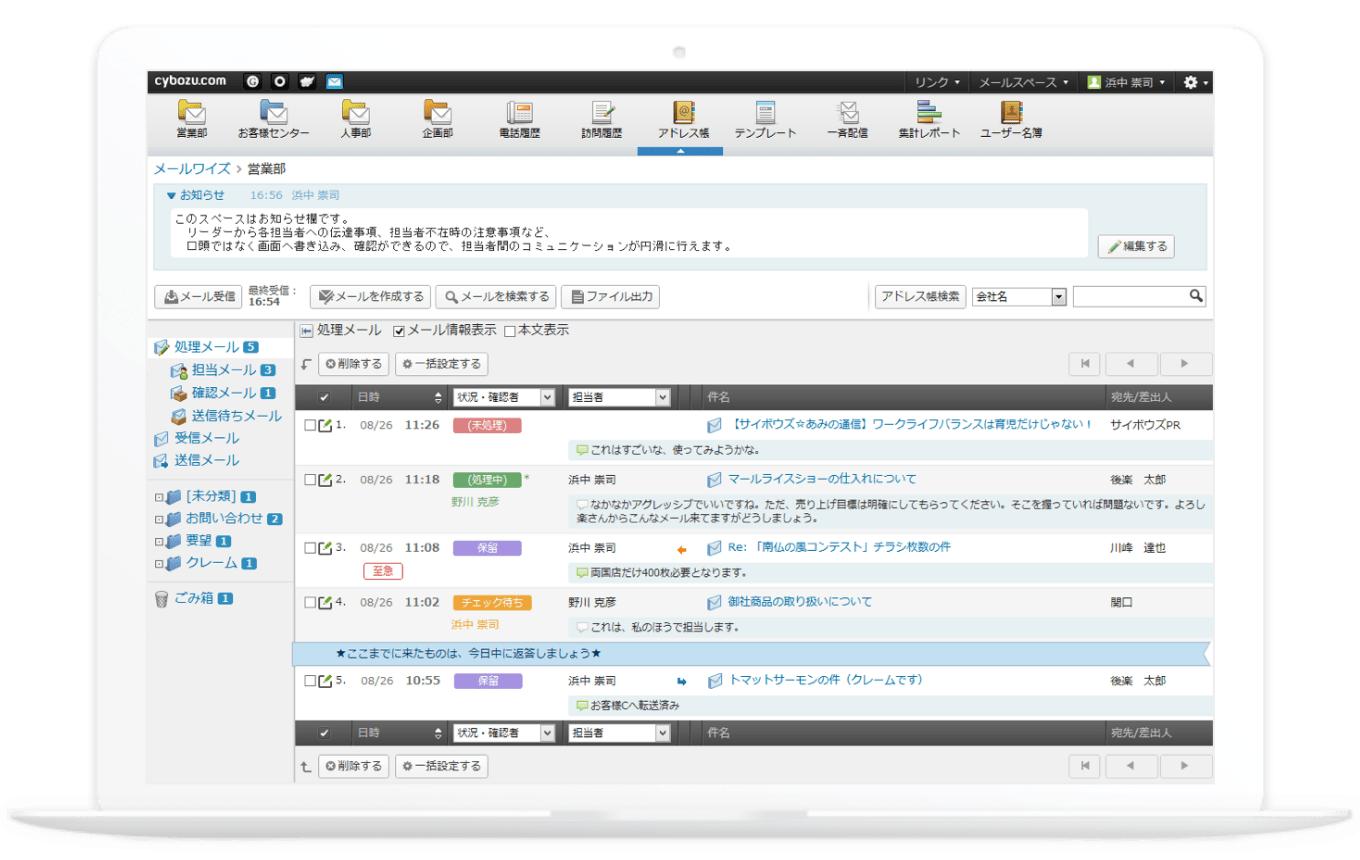The image size is (1360, 860).
Task: Click the ファイル出力 button
Action: tap(610, 297)
